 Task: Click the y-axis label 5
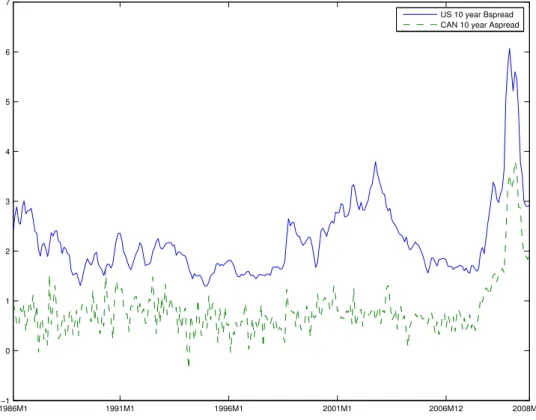click(7, 102)
